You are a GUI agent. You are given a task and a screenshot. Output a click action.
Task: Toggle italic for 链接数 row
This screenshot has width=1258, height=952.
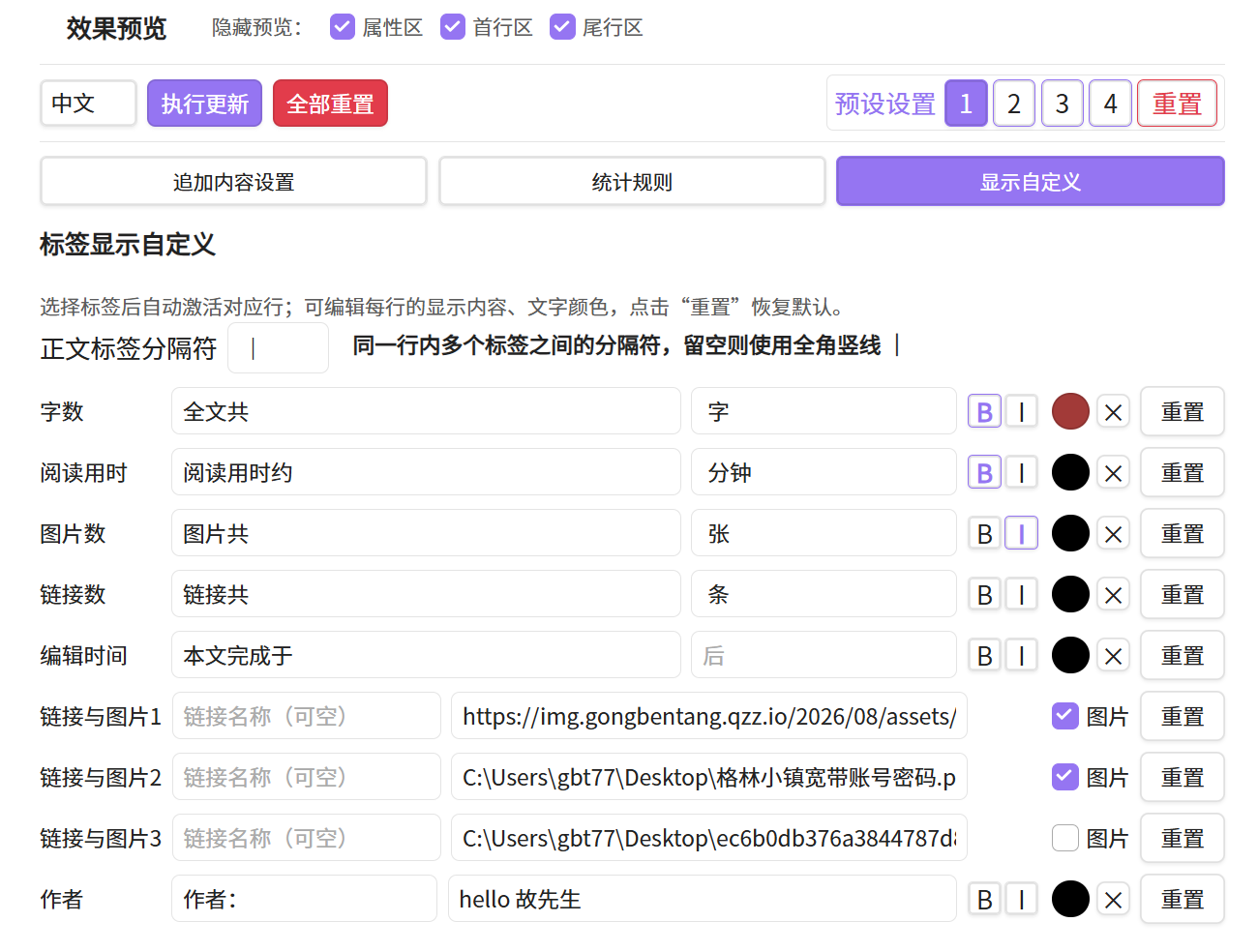point(1021,595)
